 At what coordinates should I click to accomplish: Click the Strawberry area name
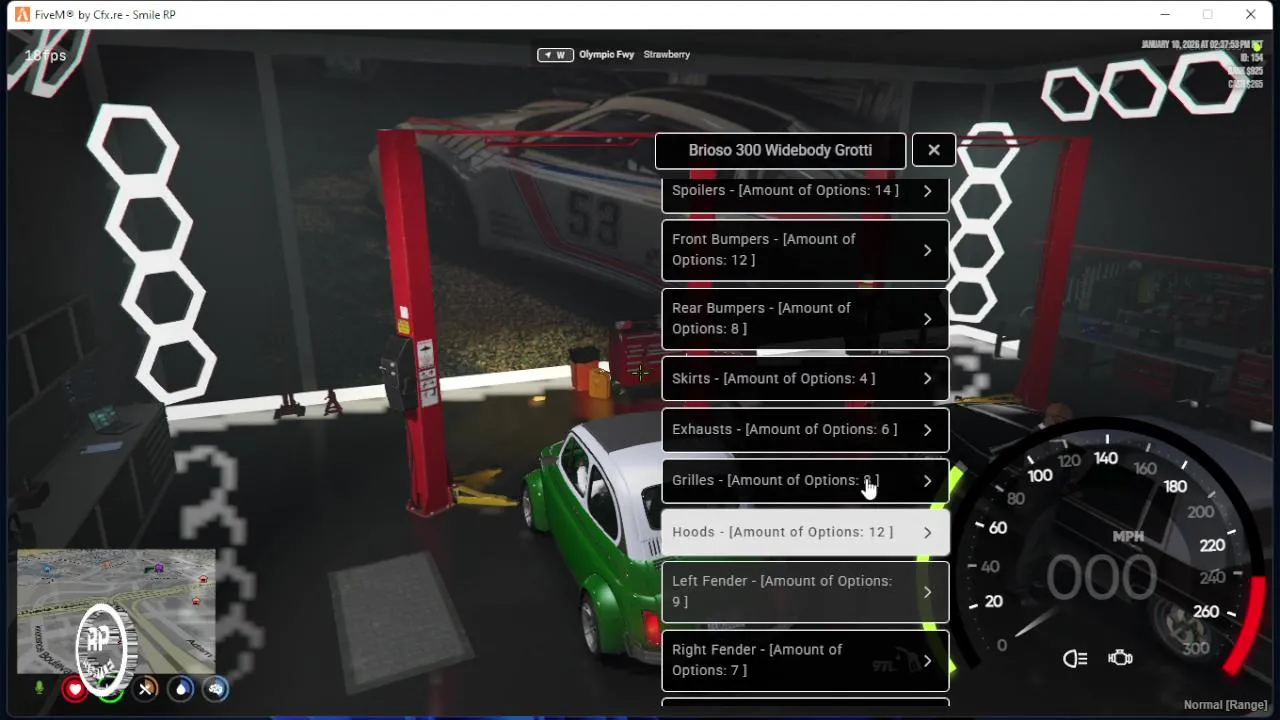[667, 55]
